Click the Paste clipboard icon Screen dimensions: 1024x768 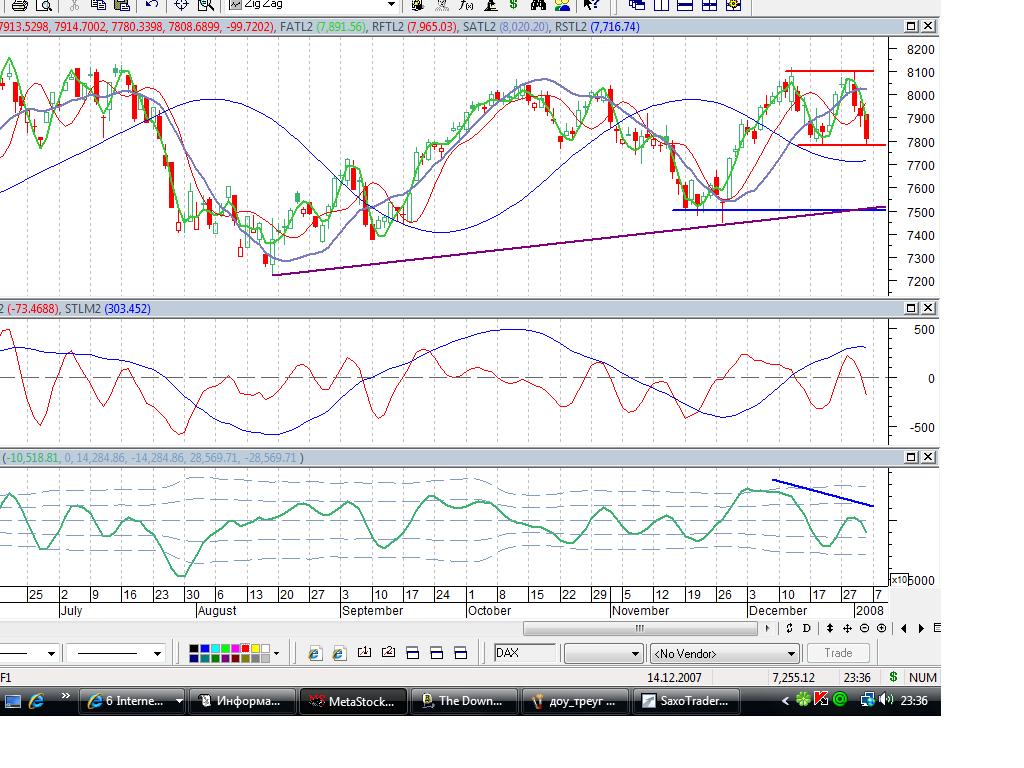(x=122, y=5)
